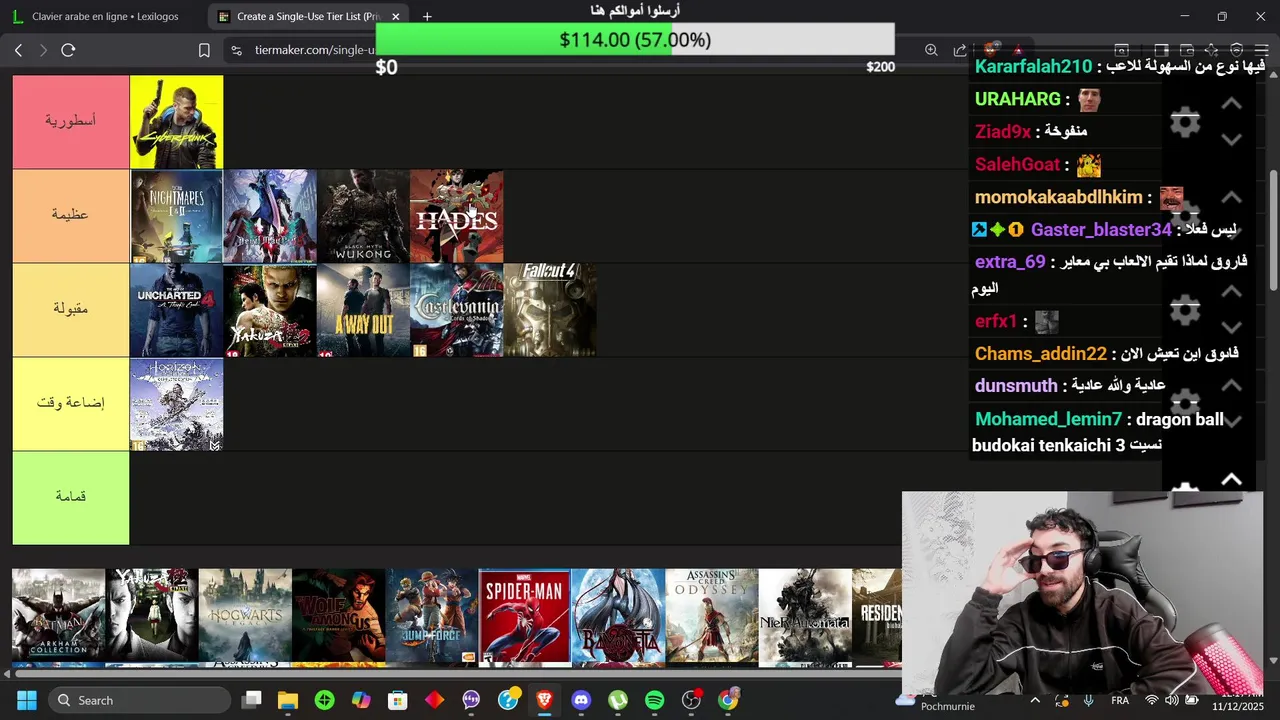Move the إضاعة وقت tier row up
The image size is (1280, 720).
coord(1231,385)
